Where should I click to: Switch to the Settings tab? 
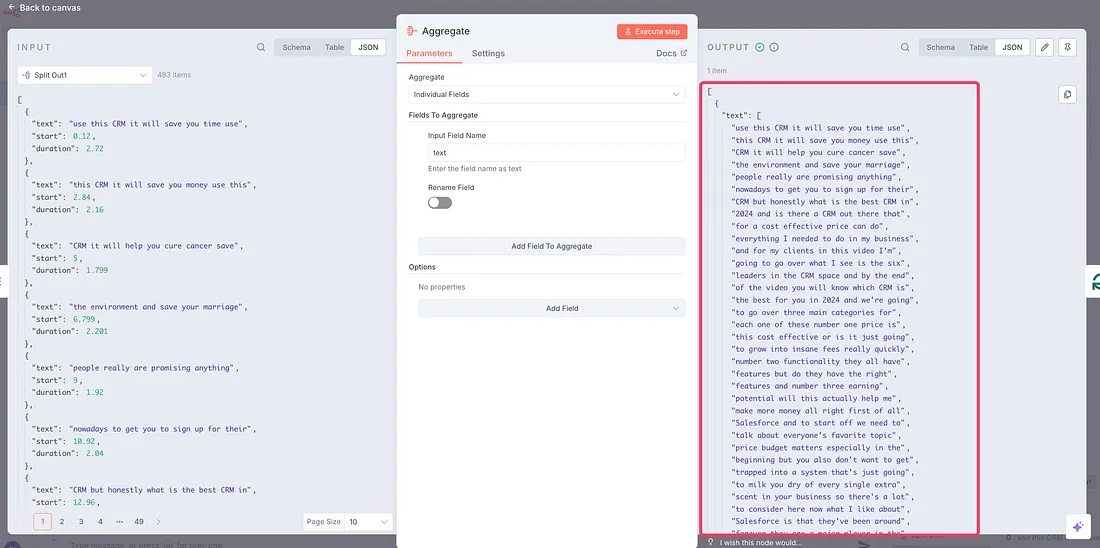[488, 53]
